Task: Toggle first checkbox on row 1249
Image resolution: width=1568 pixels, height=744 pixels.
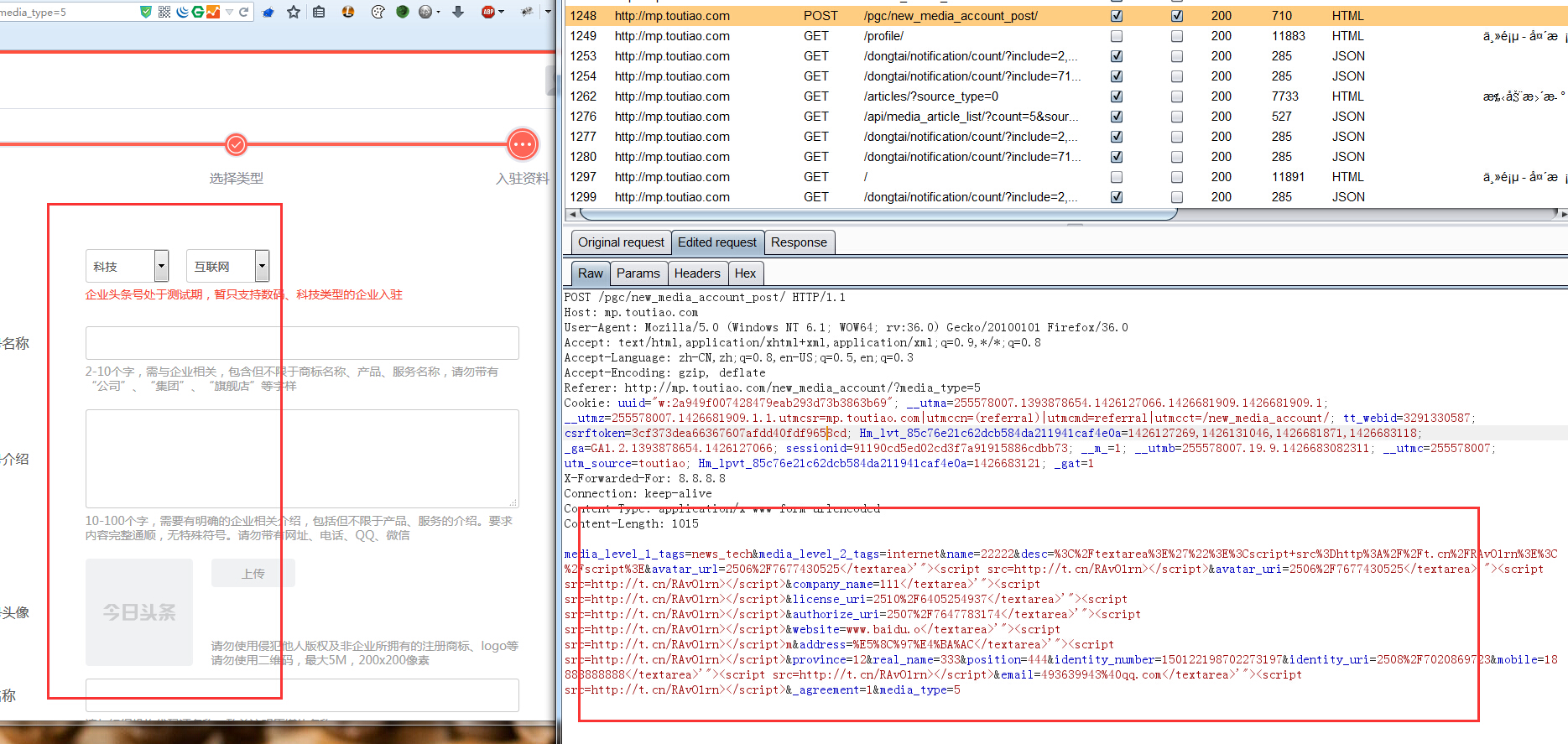Action: (x=1117, y=36)
